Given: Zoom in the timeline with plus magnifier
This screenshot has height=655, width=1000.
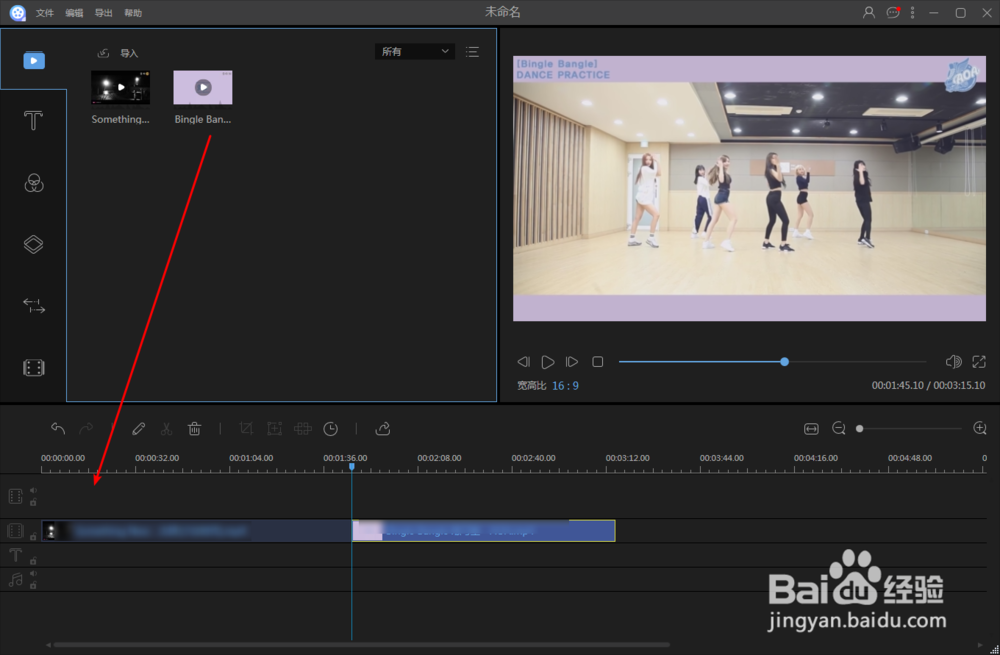Looking at the screenshot, I should (980, 429).
